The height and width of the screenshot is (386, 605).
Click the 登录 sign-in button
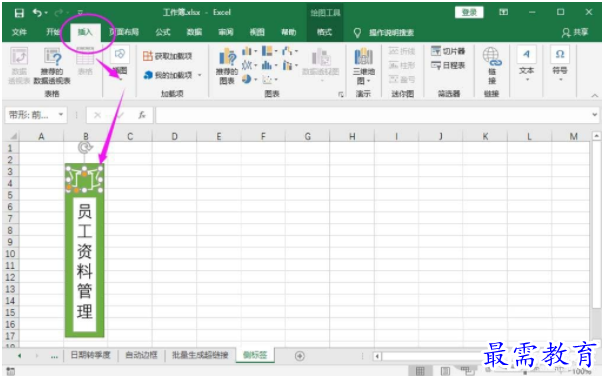(469, 12)
